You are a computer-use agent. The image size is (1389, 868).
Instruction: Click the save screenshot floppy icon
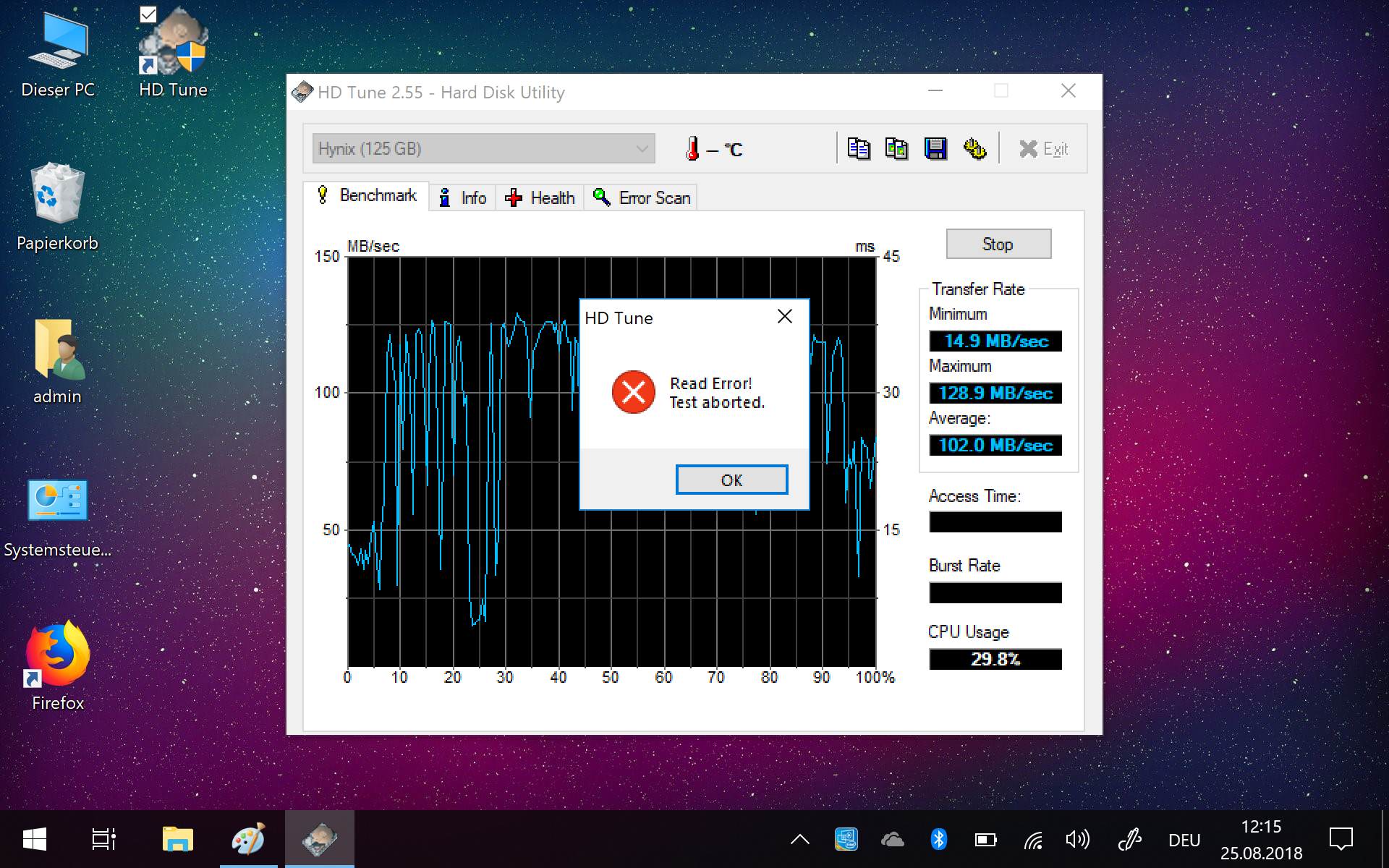(x=935, y=148)
